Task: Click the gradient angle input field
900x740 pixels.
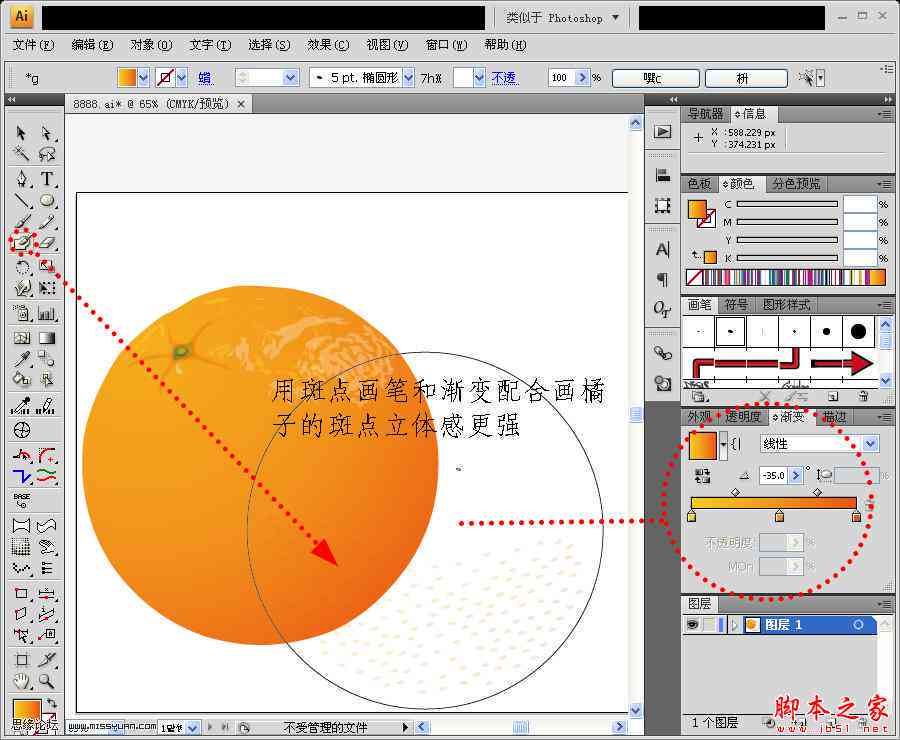Action: [x=774, y=475]
